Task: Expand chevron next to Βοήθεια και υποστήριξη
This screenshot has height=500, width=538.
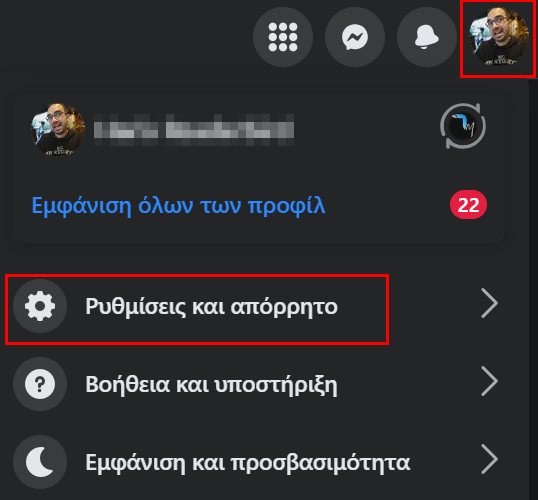Action: tap(490, 381)
